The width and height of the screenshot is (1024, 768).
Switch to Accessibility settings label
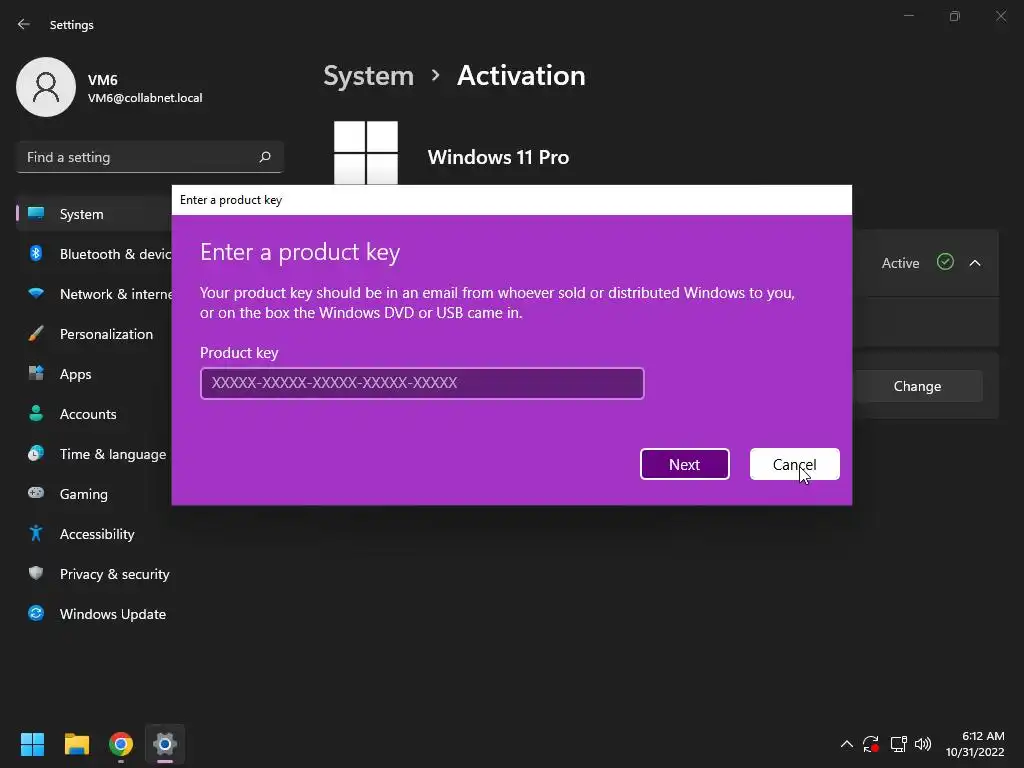pos(97,534)
